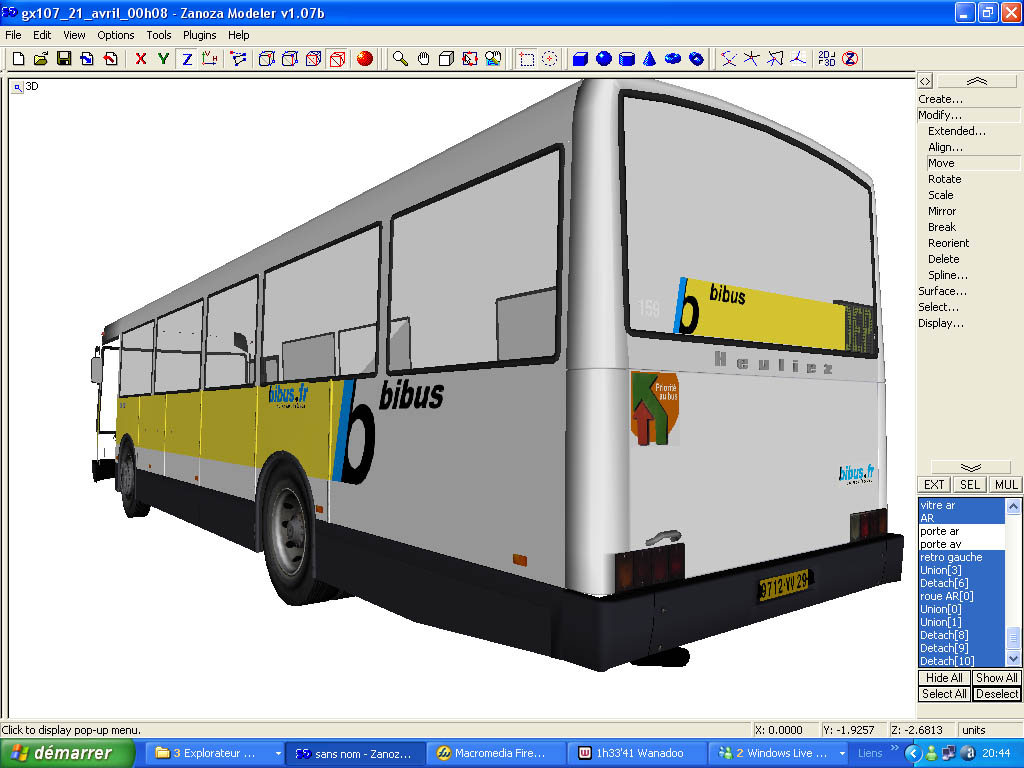Image resolution: width=1024 pixels, height=768 pixels.
Task: Create a sphere primitive
Action: click(603, 59)
